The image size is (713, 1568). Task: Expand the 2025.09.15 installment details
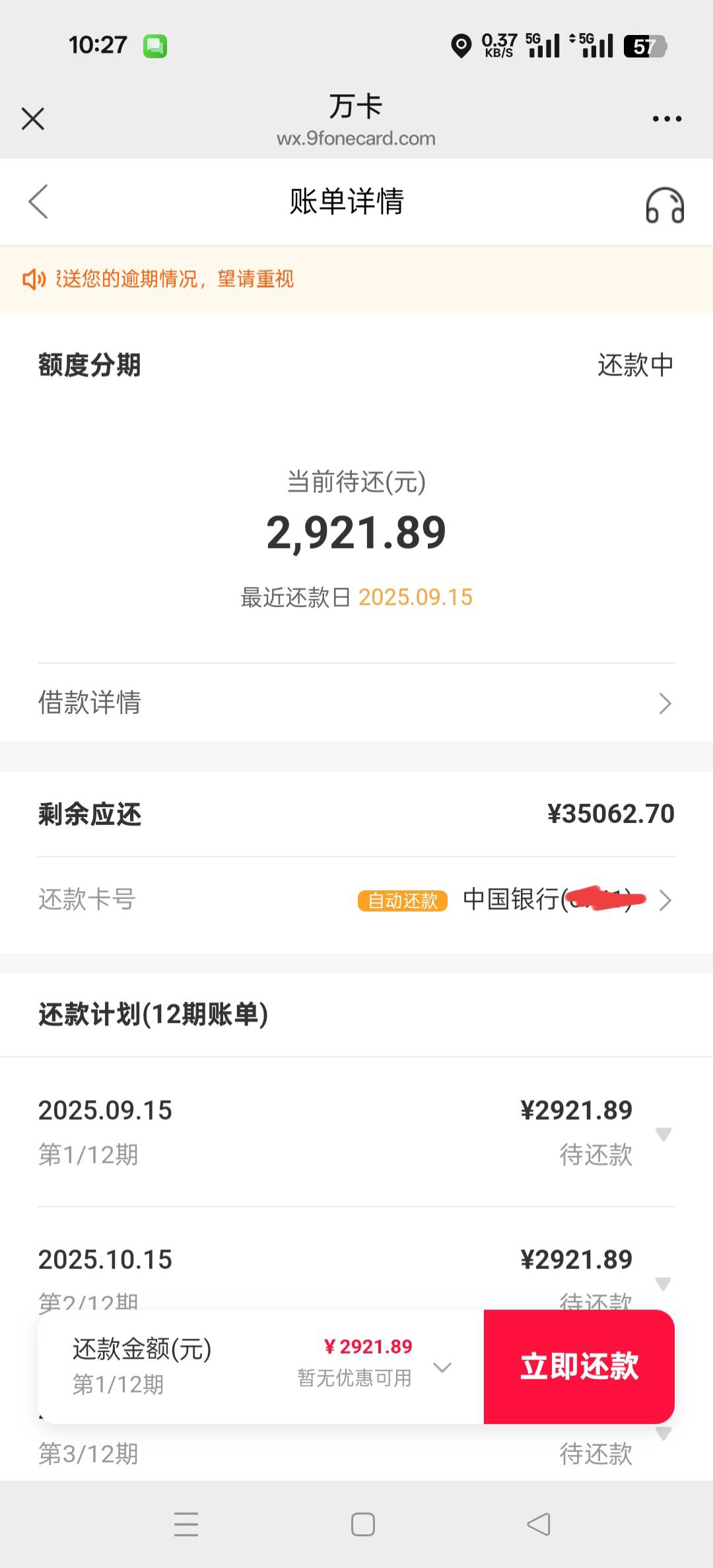663,1134
